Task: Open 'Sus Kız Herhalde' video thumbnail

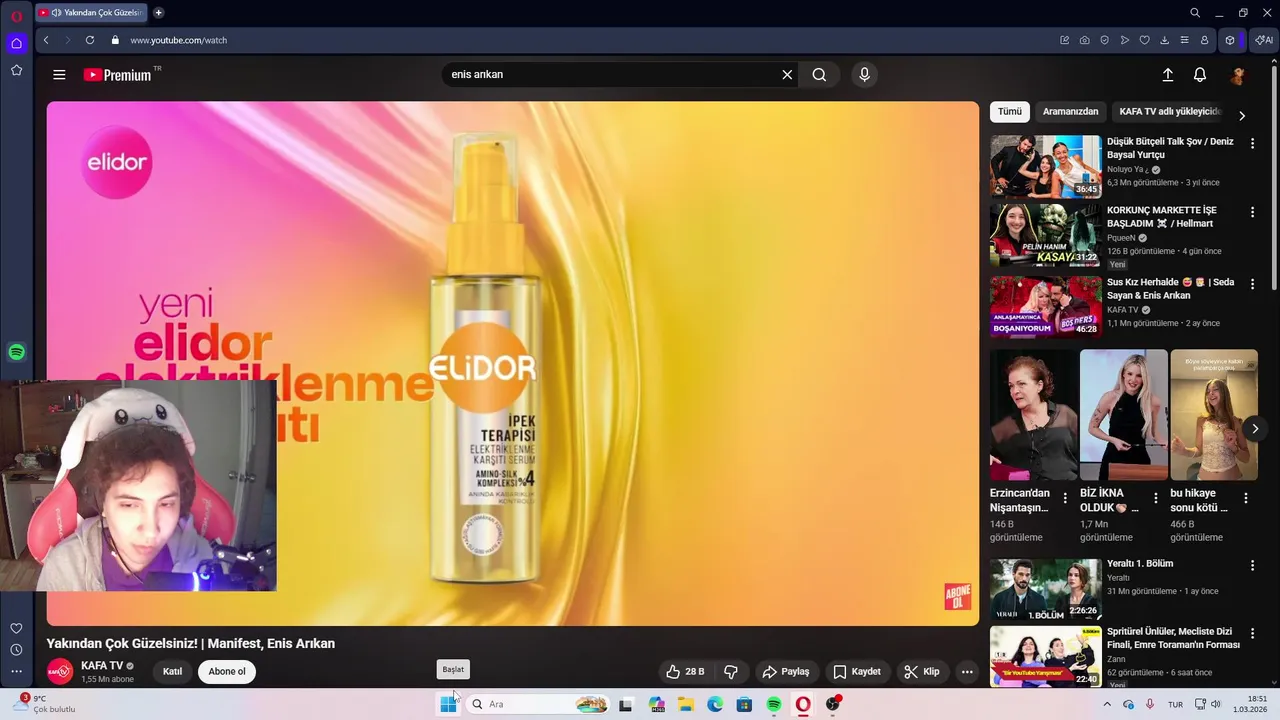Action: (1045, 307)
